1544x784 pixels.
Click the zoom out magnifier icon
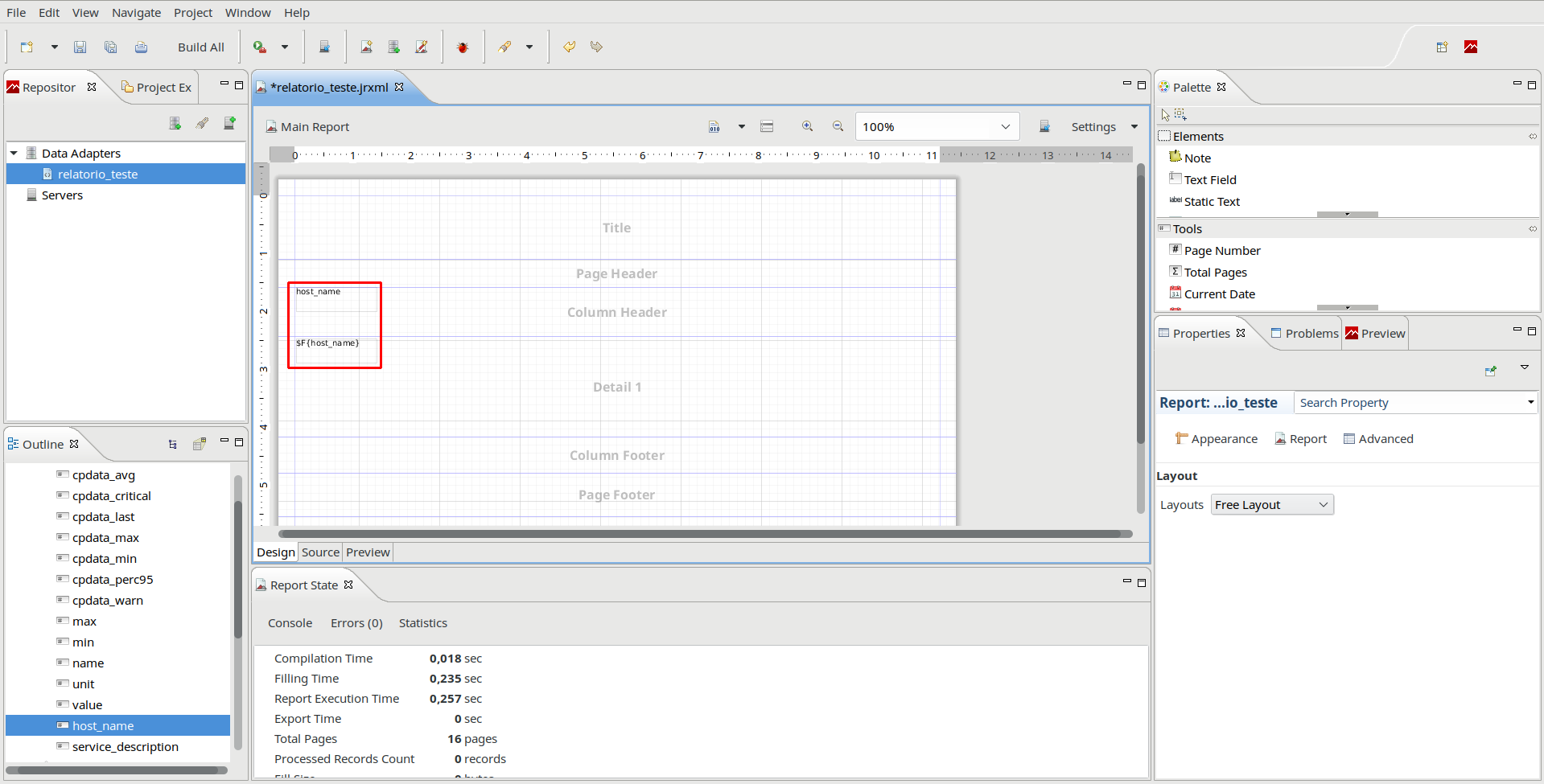coord(838,127)
